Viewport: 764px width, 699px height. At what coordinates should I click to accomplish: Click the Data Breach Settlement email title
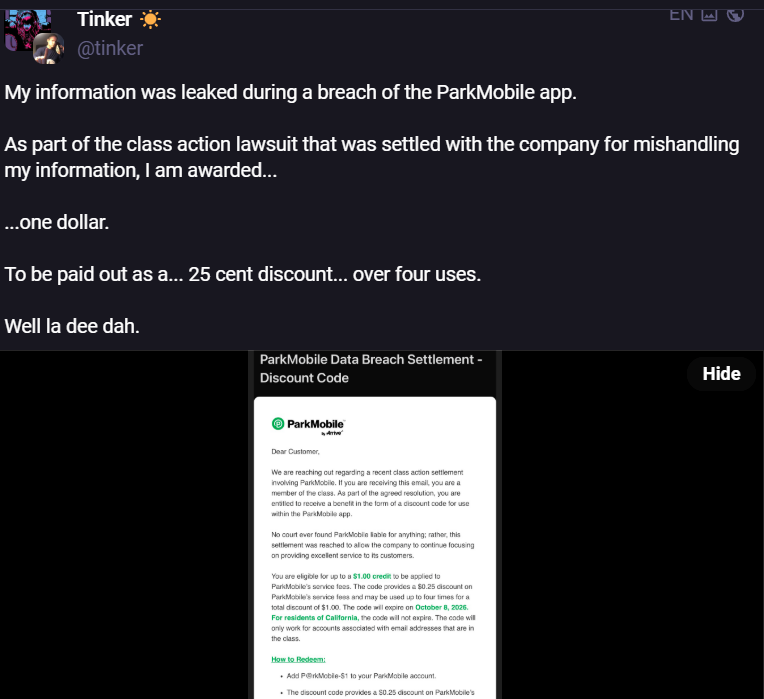click(x=370, y=368)
